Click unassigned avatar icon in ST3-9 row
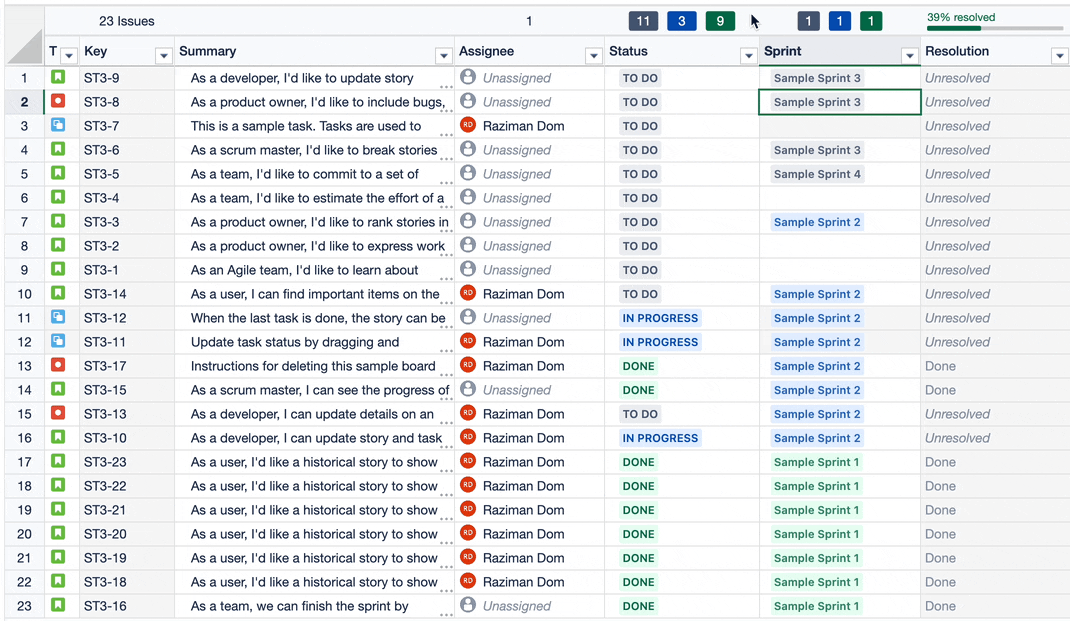Image resolution: width=1070 pixels, height=621 pixels. [x=468, y=77]
